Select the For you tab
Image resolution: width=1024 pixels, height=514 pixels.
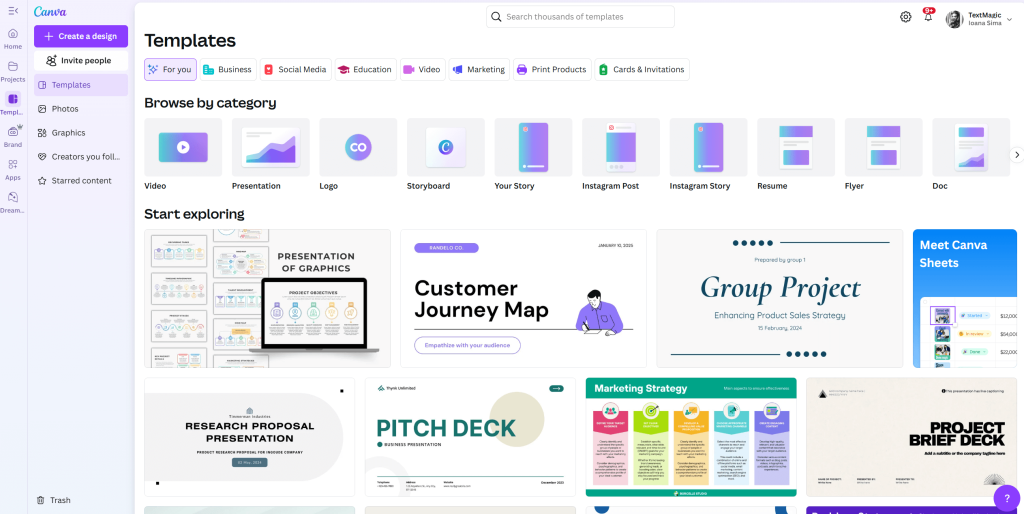pyautogui.click(x=170, y=69)
